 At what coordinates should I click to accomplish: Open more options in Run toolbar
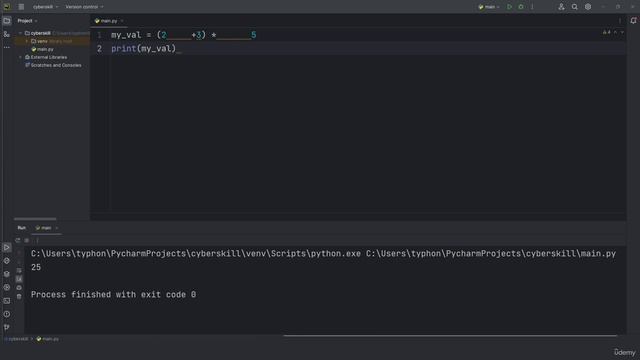(37, 240)
